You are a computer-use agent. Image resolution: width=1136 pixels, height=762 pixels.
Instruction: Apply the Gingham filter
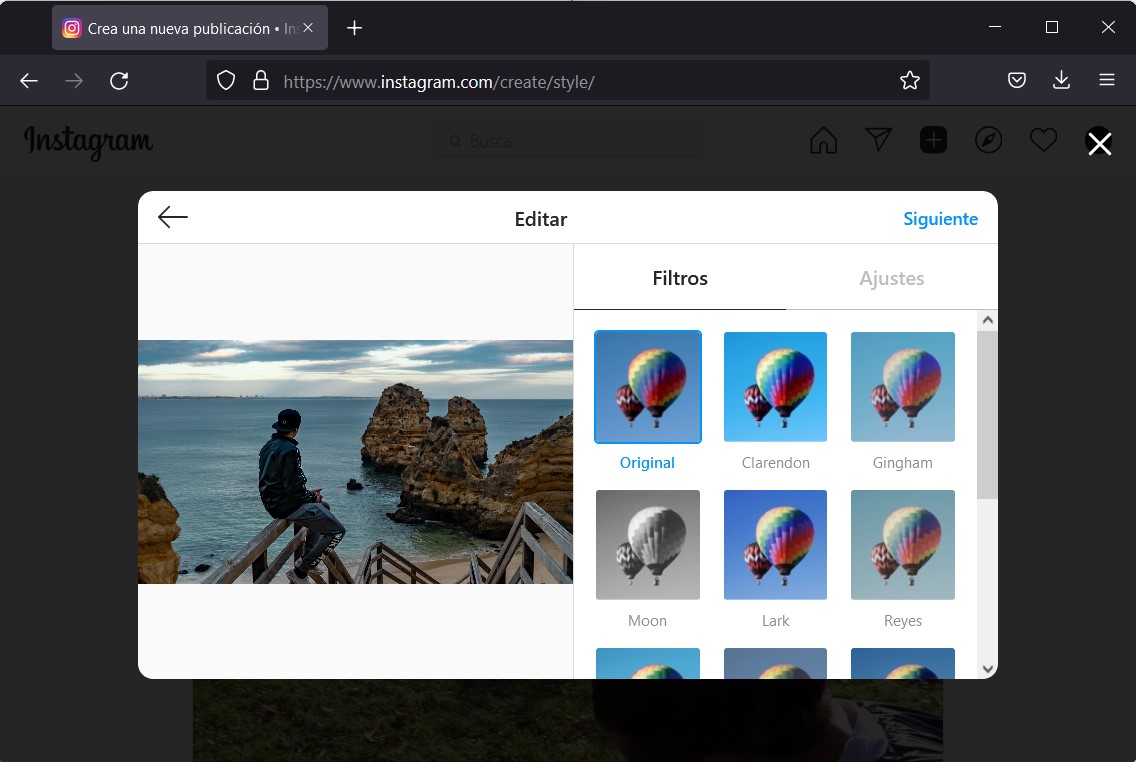point(902,387)
